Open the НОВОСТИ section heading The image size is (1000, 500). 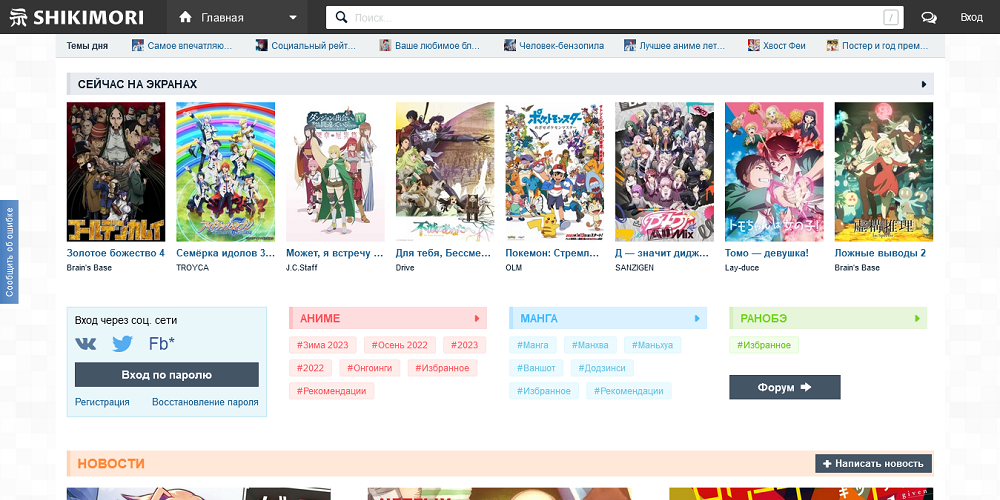point(112,464)
